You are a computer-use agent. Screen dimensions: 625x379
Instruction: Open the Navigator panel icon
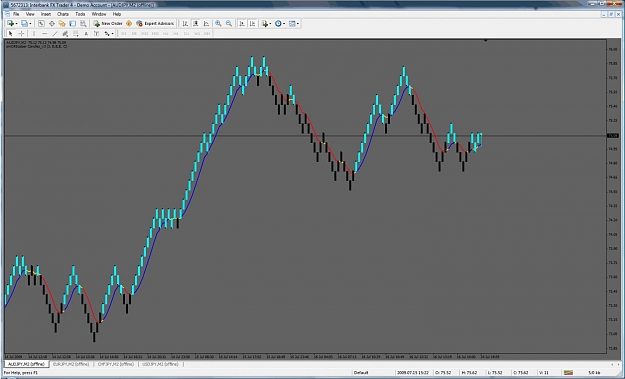[x=62, y=24]
